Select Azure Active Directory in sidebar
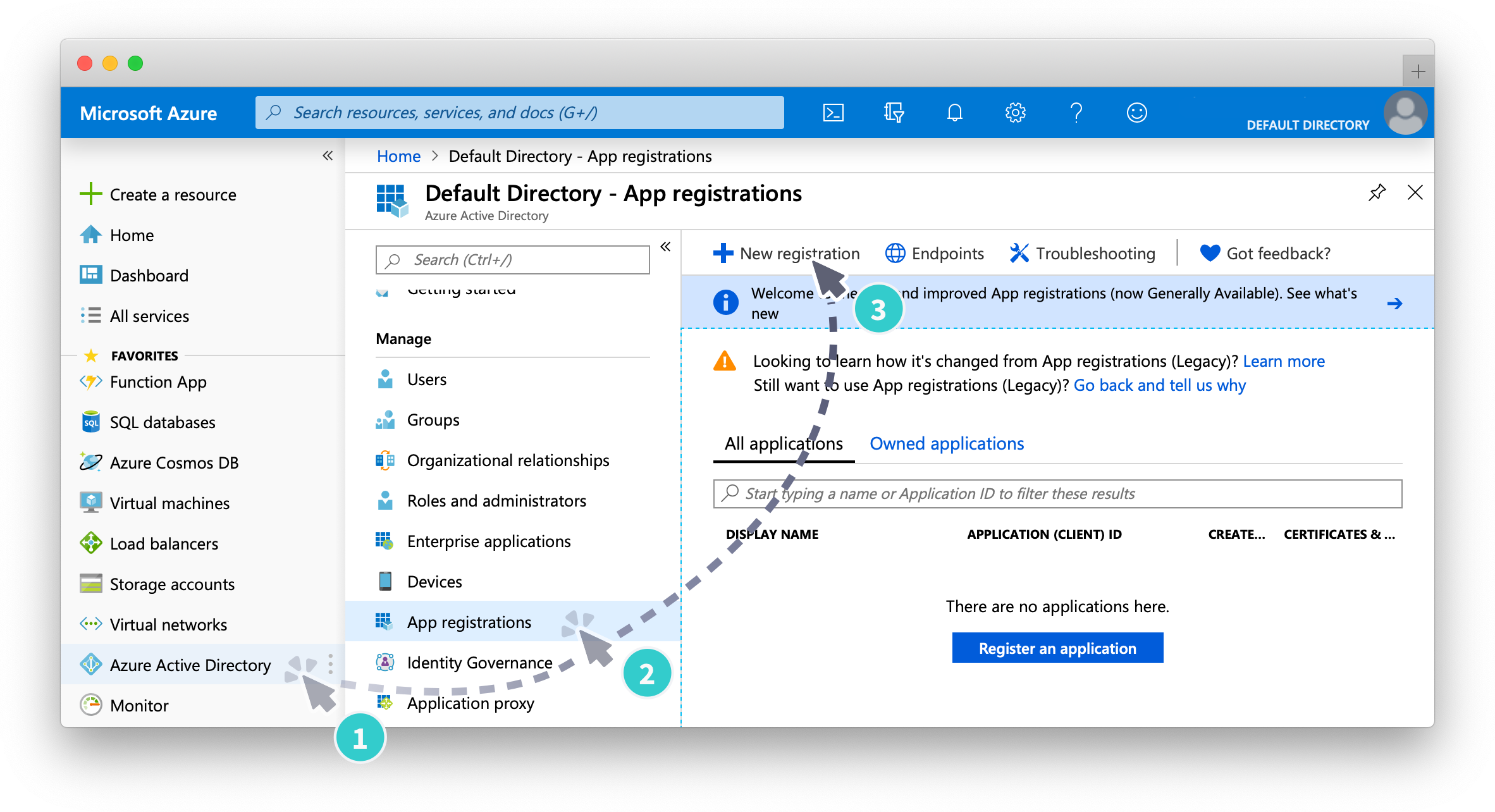 pos(190,665)
